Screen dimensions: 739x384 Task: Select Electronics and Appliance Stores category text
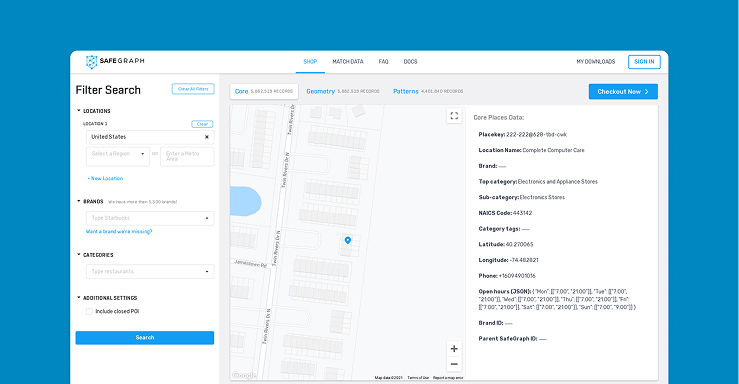point(558,182)
